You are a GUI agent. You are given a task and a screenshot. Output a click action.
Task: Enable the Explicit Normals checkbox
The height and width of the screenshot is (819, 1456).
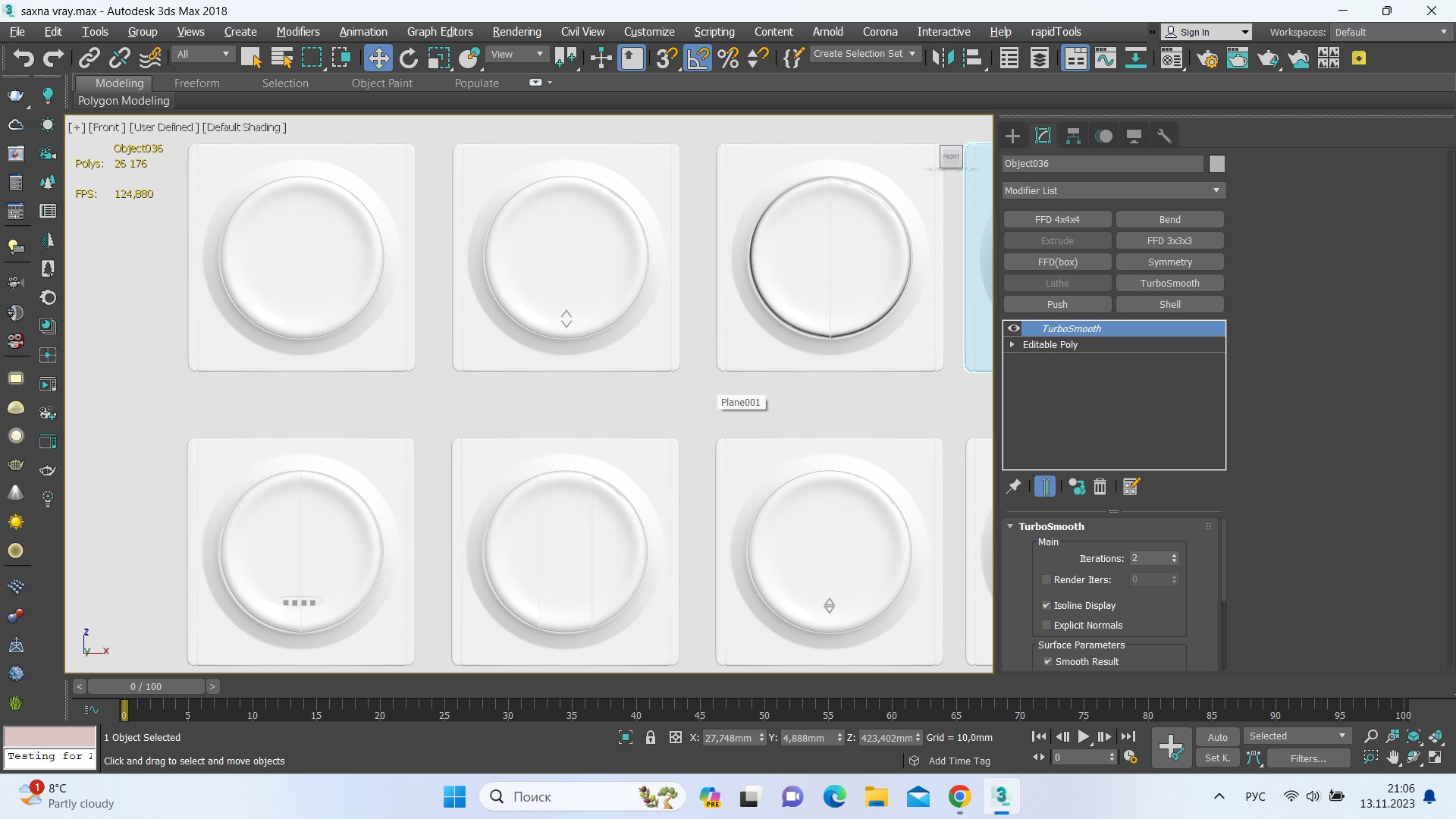pyautogui.click(x=1046, y=625)
